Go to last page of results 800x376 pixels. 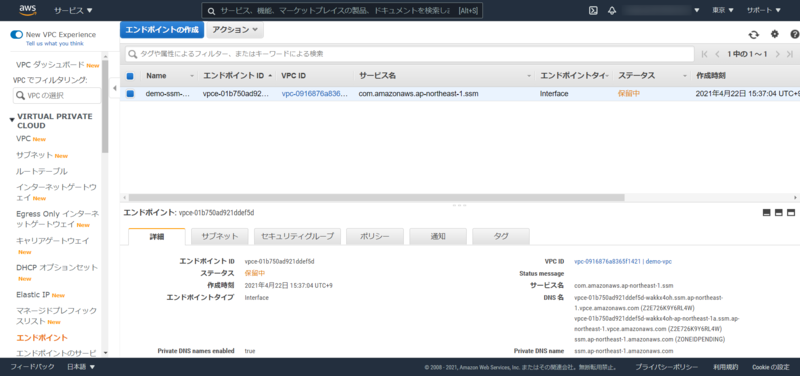(x=790, y=54)
